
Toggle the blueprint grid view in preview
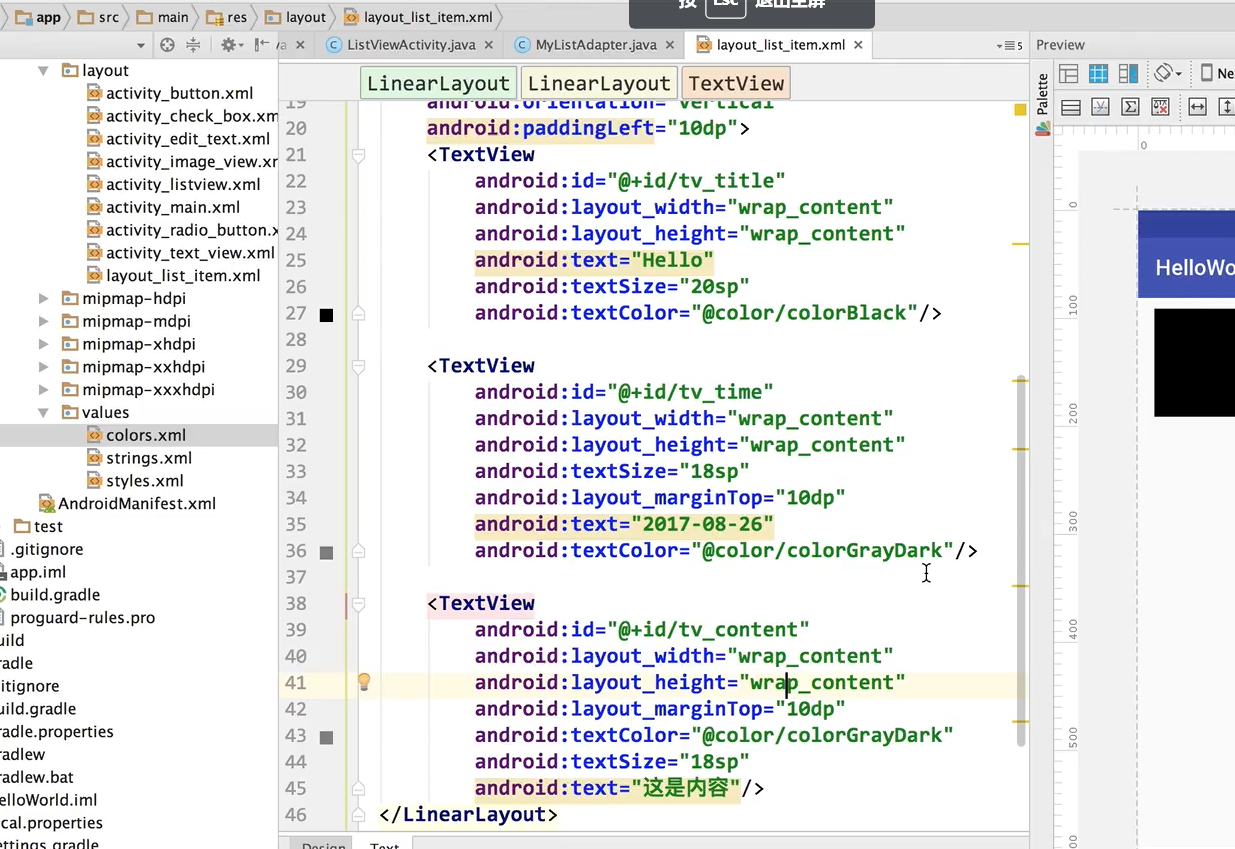(x=1098, y=73)
